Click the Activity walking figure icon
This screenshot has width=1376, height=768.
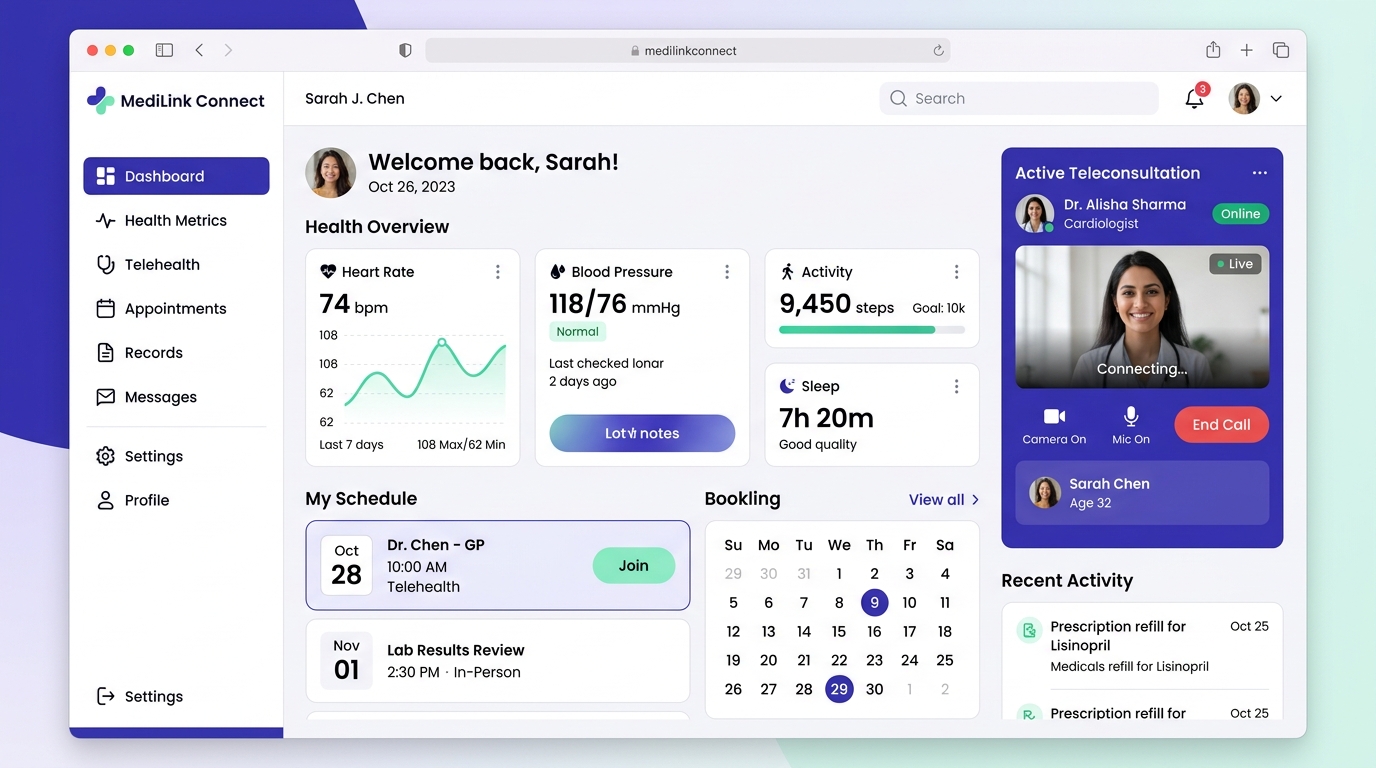click(x=788, y=272)
